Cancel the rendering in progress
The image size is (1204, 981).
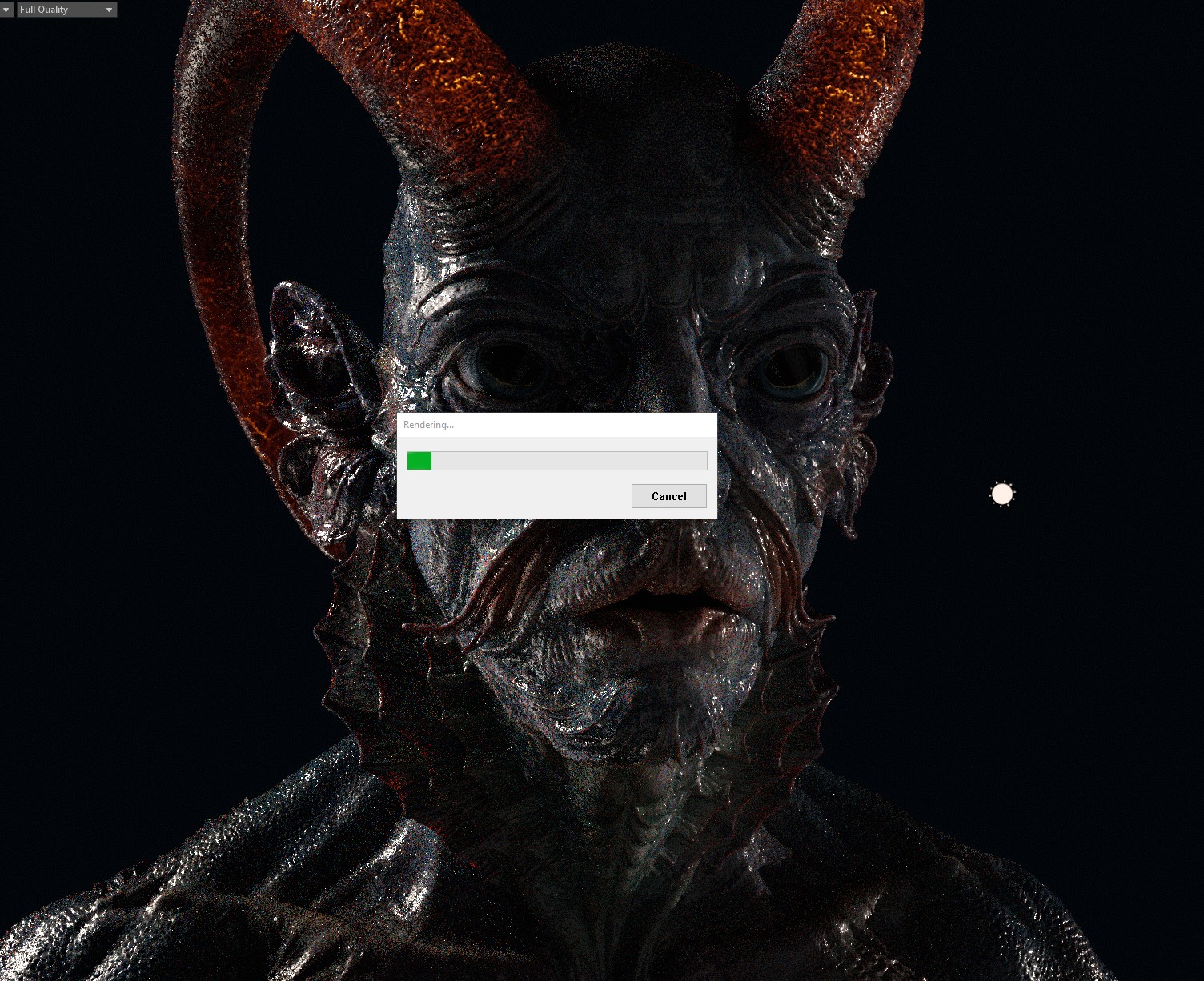668,496
